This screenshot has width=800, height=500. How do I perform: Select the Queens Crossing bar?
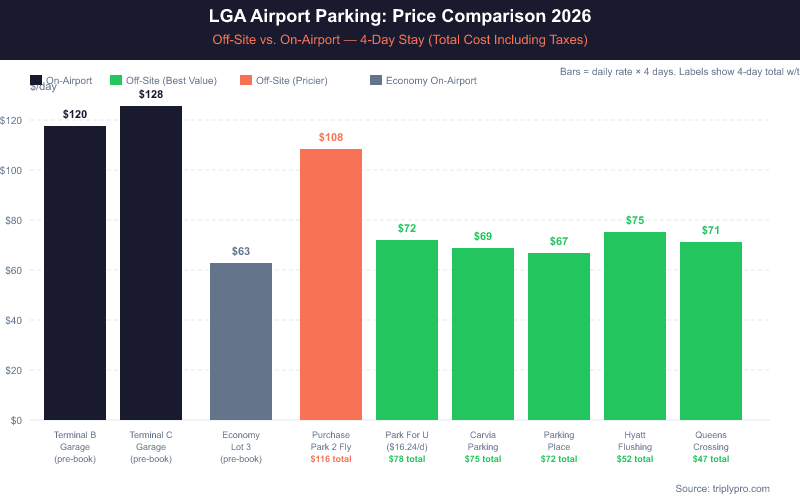click(x=711, y=330)
